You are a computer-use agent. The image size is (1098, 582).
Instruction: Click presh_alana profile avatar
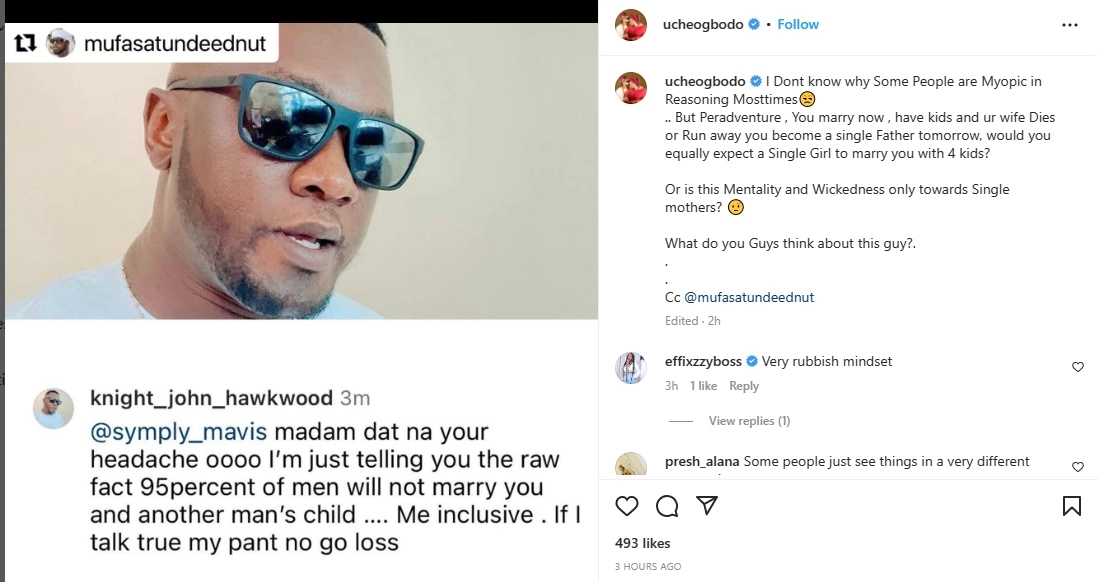pos(630,466)
